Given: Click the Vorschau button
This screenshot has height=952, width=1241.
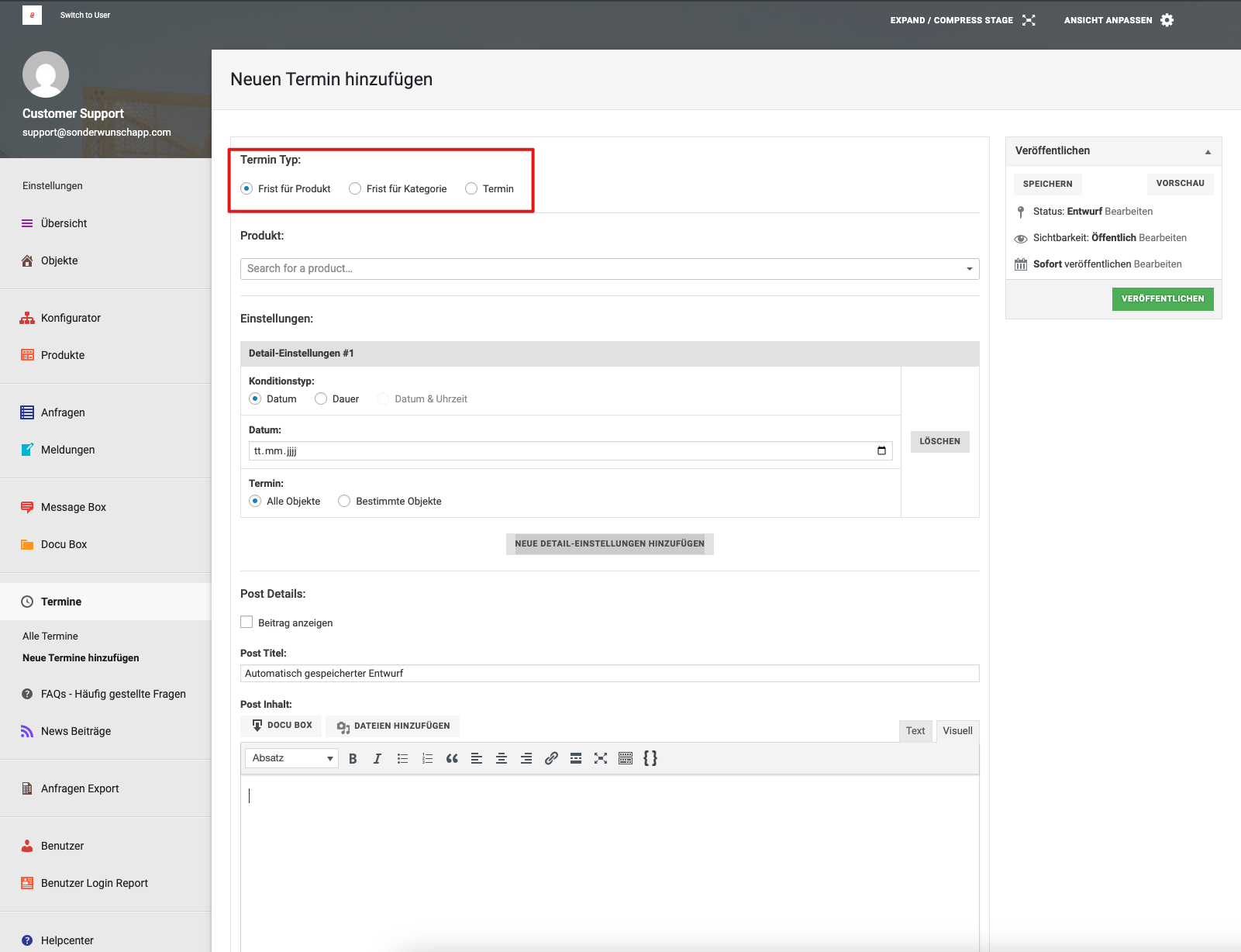Looking at the screenshot, I should pos(1181,183).
